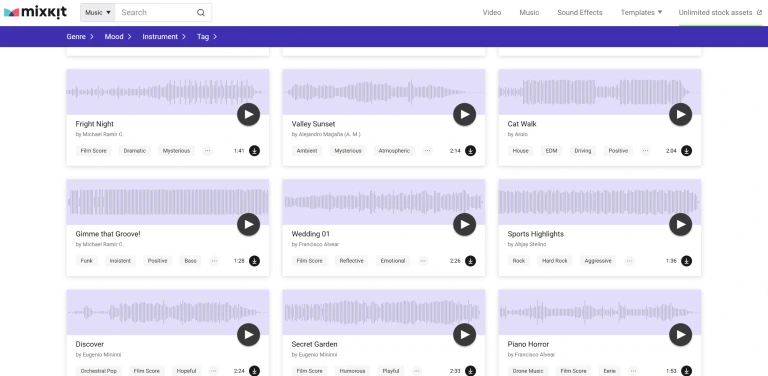The width and height of the screenshot is (768, 376).
Task: Expand the Instrument filter menu
Action: 164,37
